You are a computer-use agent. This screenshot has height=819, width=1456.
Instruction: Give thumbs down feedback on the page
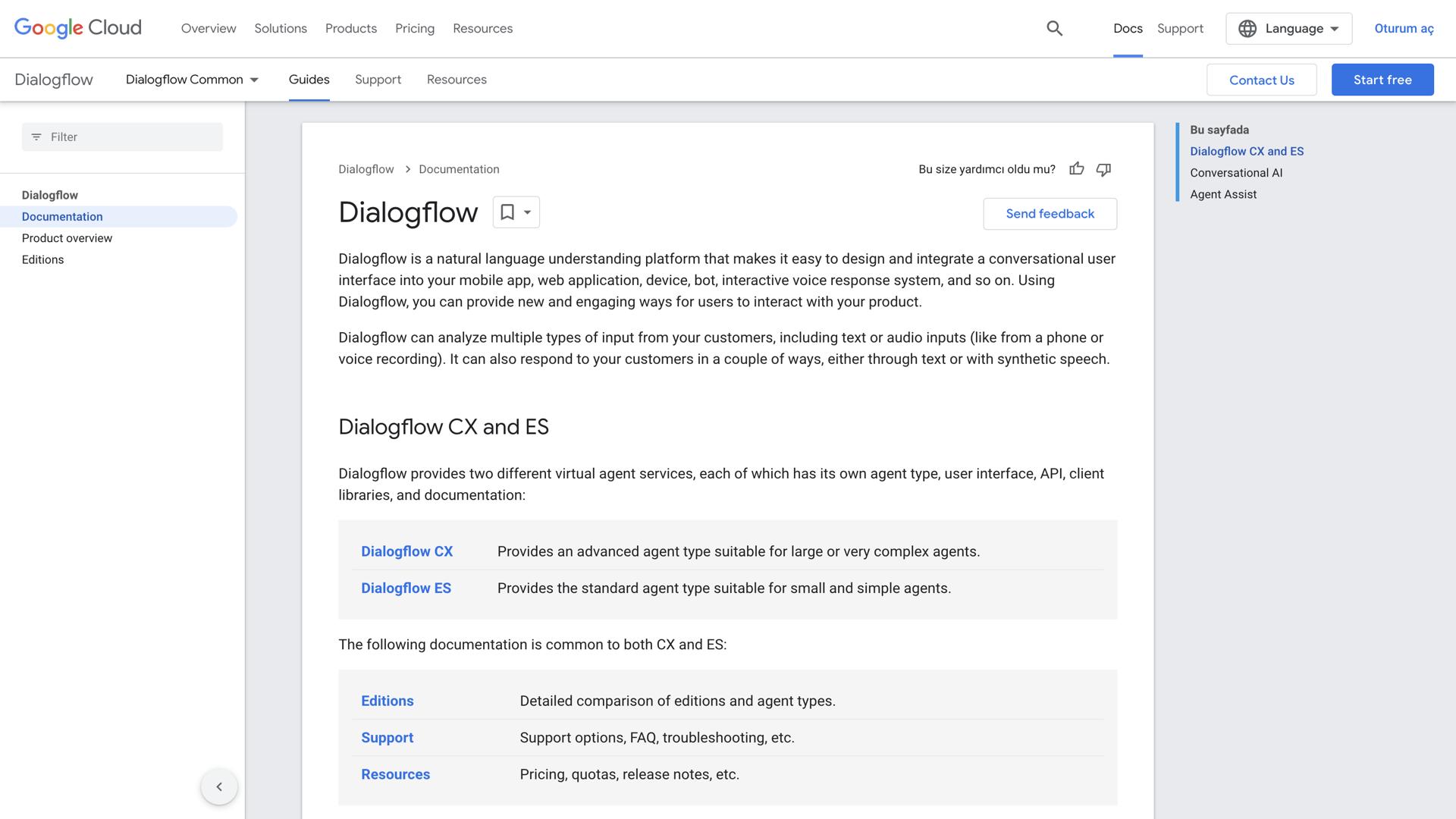[1103, 170]
